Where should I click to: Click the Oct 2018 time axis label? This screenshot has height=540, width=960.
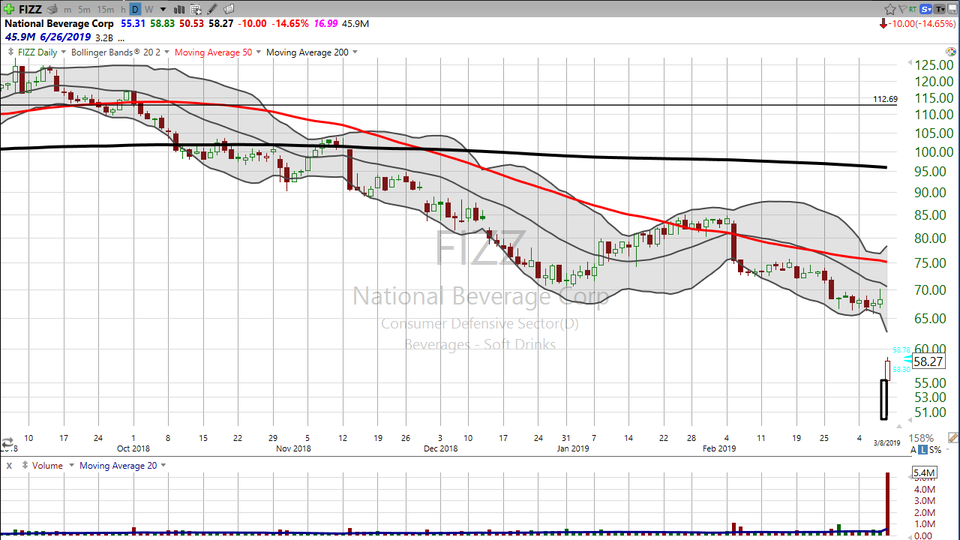(x=133, y=448)
